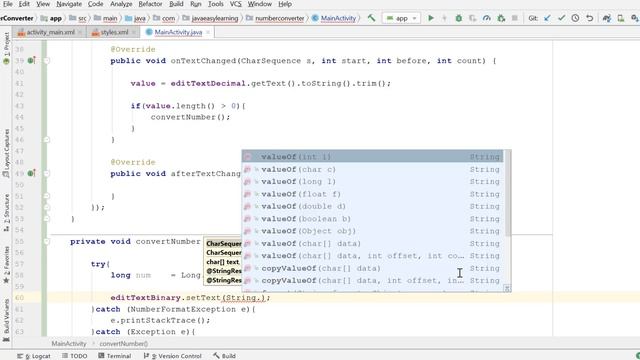
Task: Open the app run configuration dropdown
Action: (x=401, y=18)
